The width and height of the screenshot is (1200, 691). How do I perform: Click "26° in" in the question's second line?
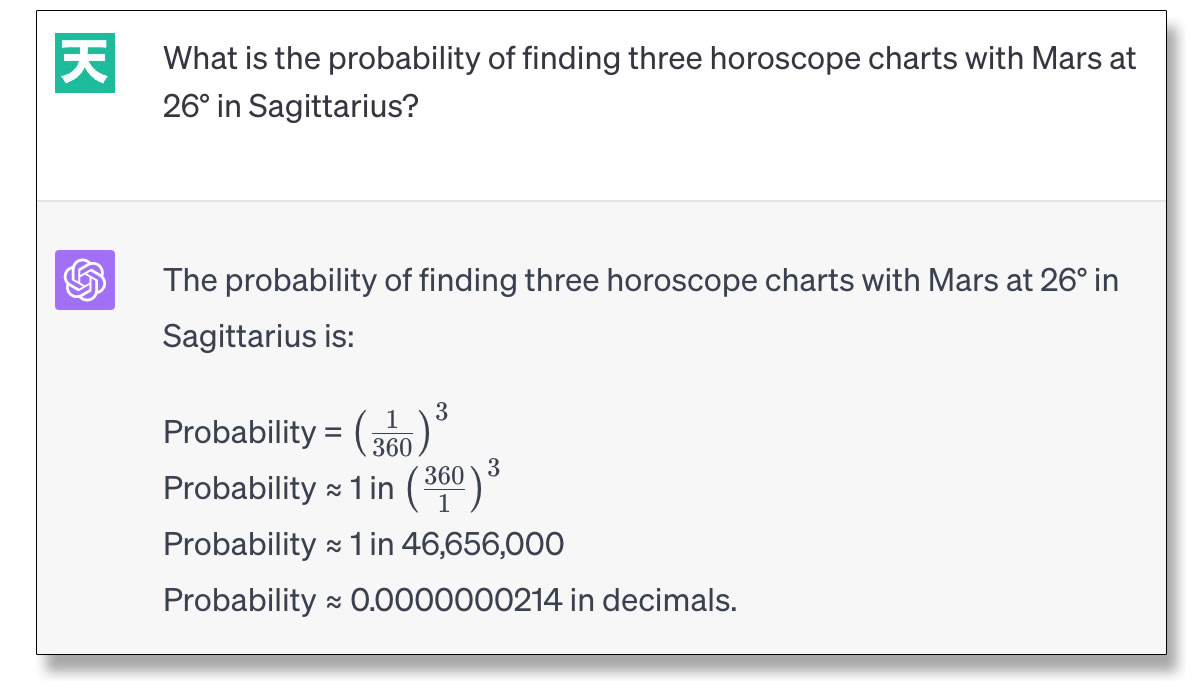(202, 107)
